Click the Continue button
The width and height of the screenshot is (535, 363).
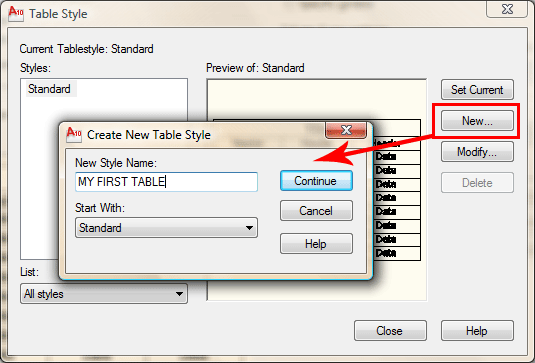(316, 180)
